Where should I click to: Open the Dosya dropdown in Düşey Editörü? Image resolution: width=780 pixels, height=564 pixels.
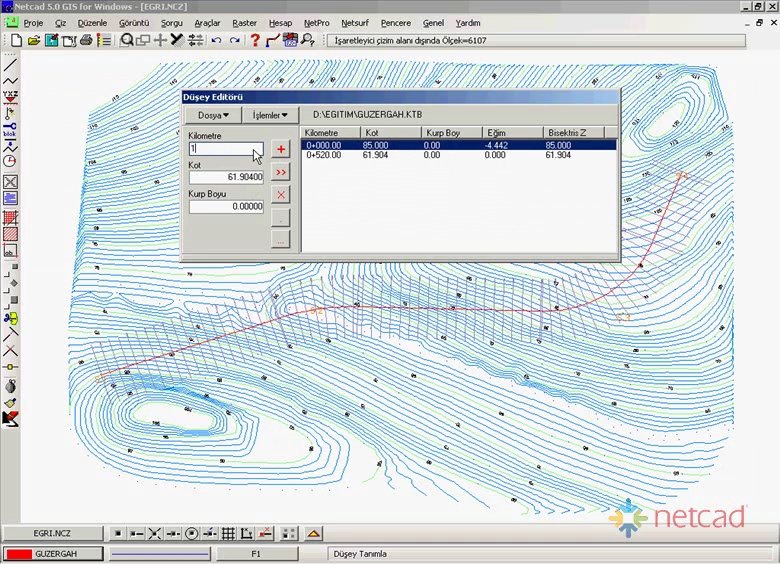coord(213,115)
